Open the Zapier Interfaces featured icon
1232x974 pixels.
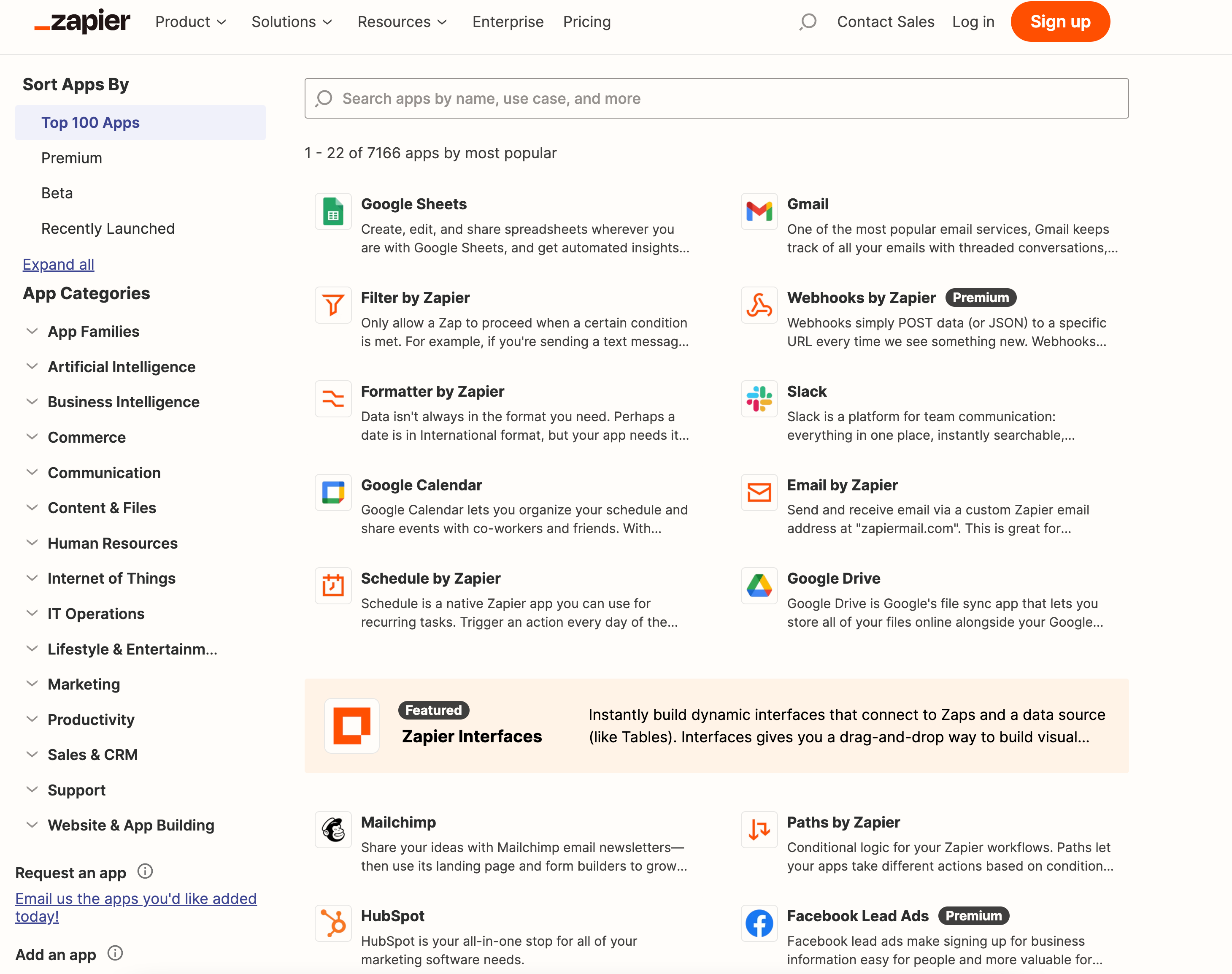352,725
